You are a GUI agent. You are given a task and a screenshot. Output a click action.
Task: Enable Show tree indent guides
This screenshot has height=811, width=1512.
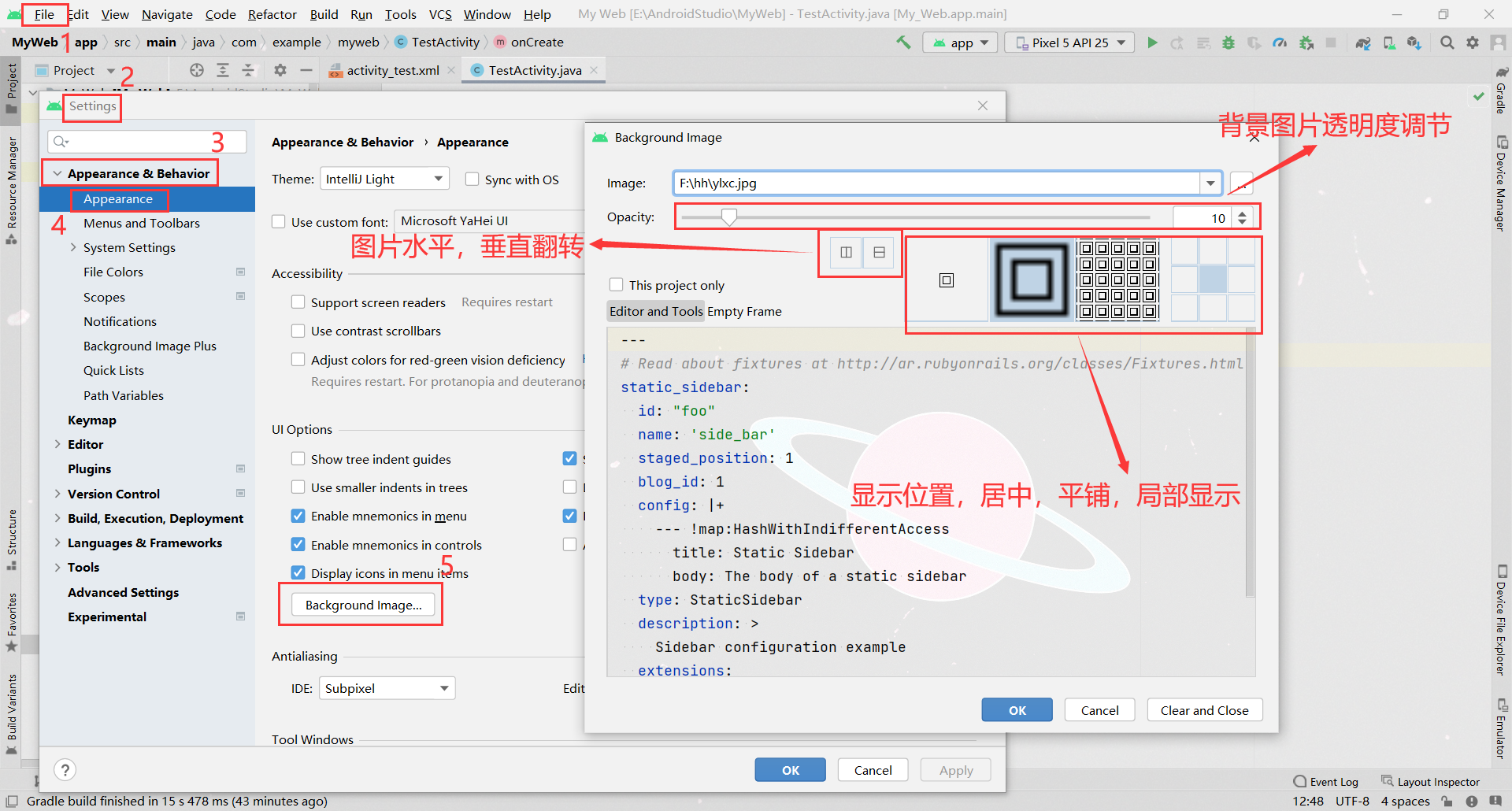click(298, 458)
